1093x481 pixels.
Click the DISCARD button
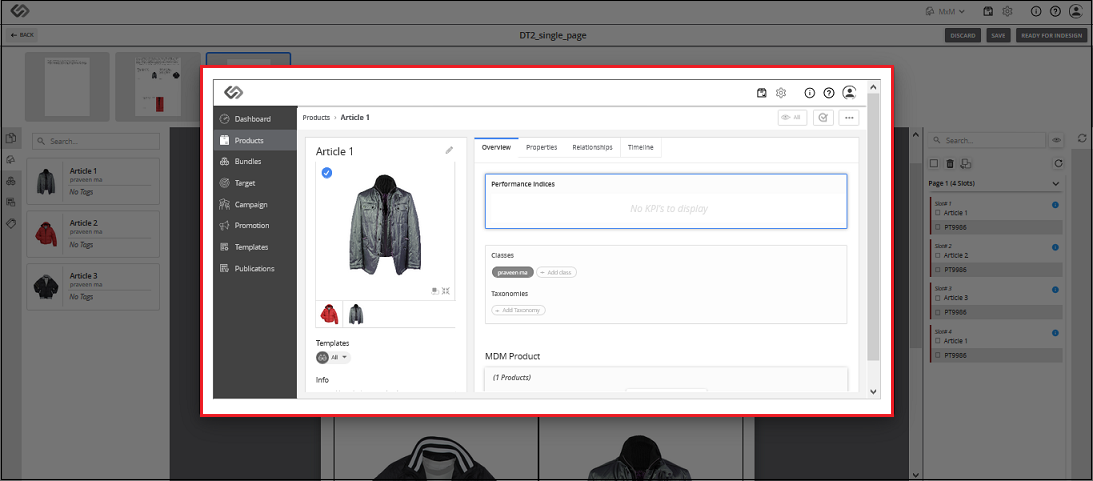963,35
